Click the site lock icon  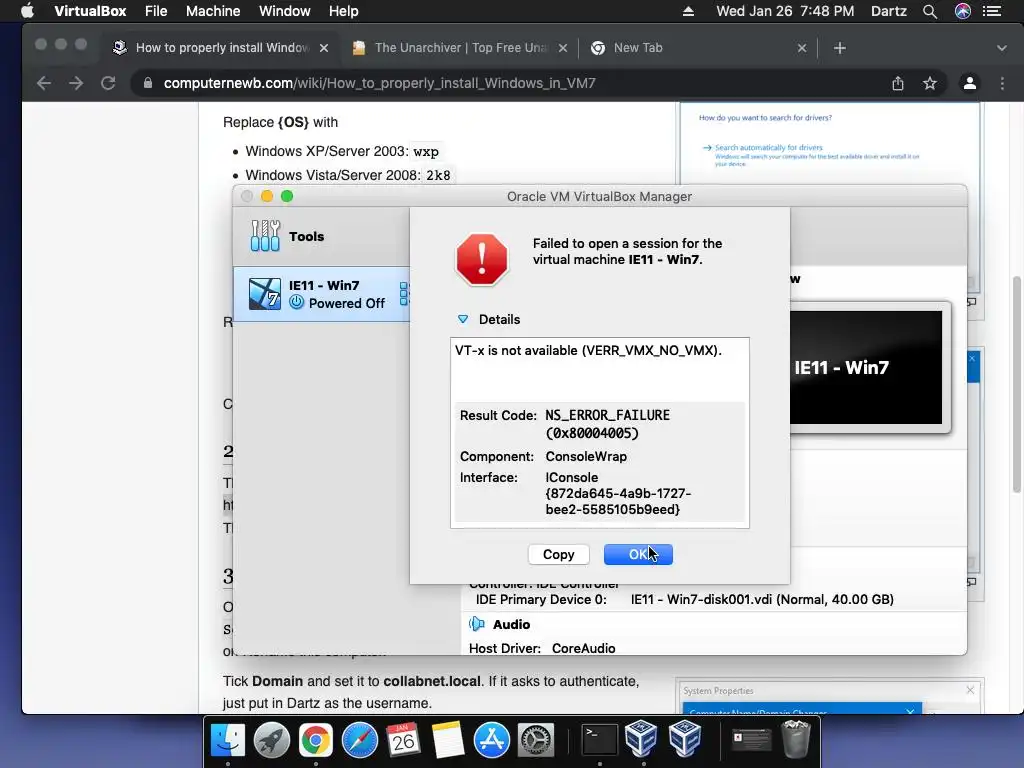click(148, 83)
